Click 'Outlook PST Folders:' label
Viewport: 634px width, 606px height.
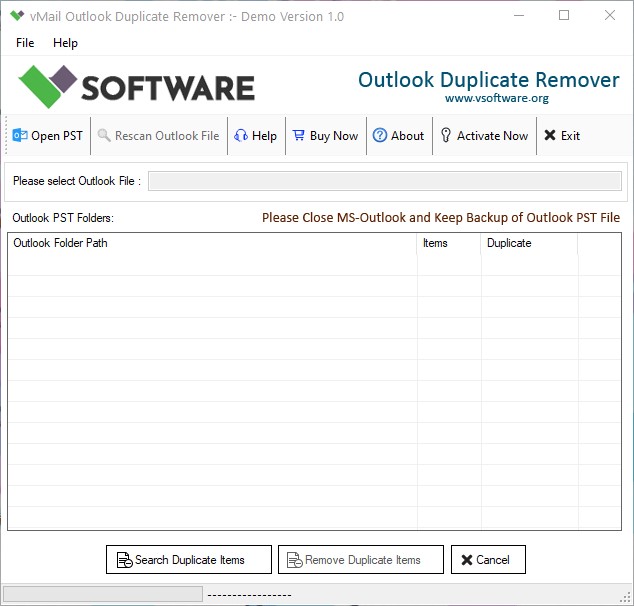coord(63,218)
